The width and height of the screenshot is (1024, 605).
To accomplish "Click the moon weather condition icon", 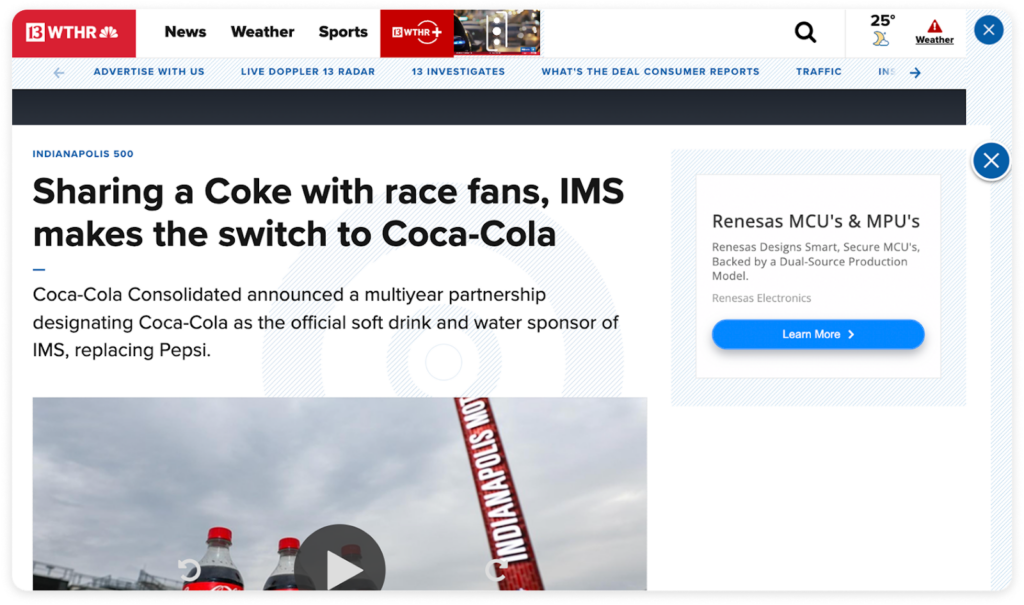I will pos(882,40).
